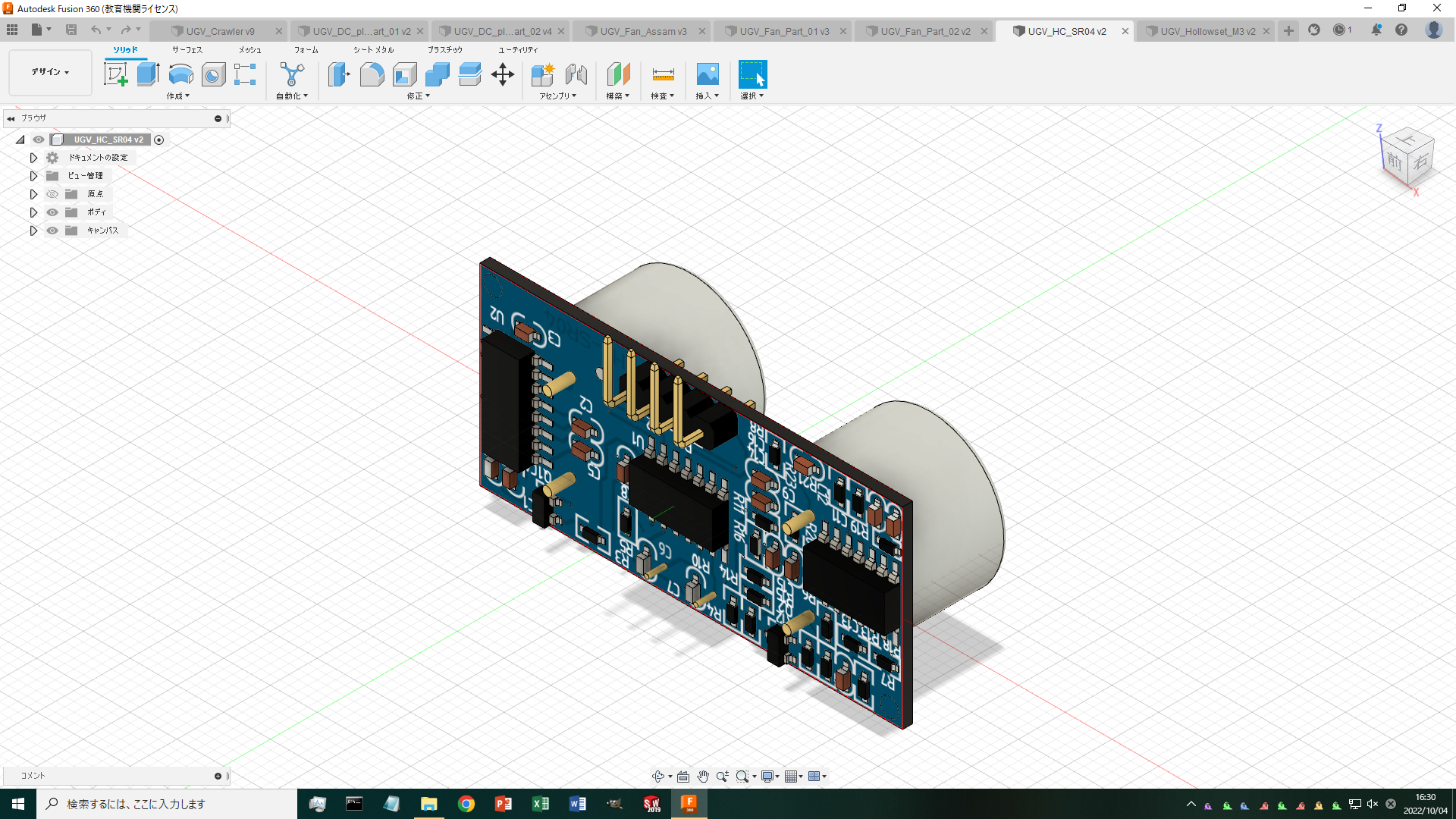This screenshot has width=1456, height=819.
Task: Click the Offset Plane construct icon
Action: pos(618,74)
